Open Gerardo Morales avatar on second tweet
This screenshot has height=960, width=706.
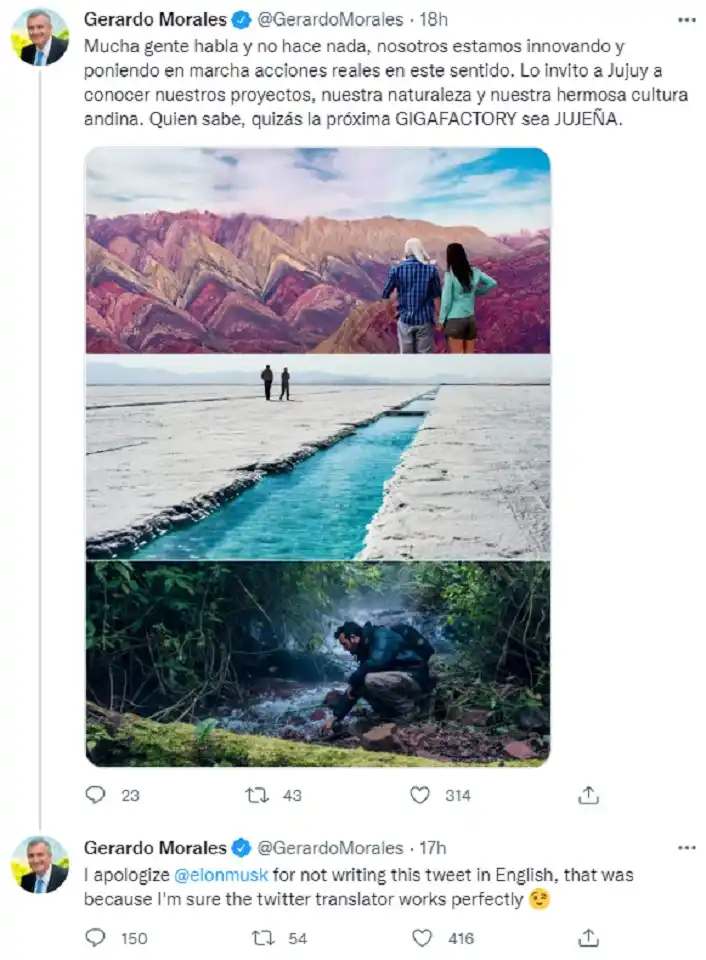pos(40,864)
